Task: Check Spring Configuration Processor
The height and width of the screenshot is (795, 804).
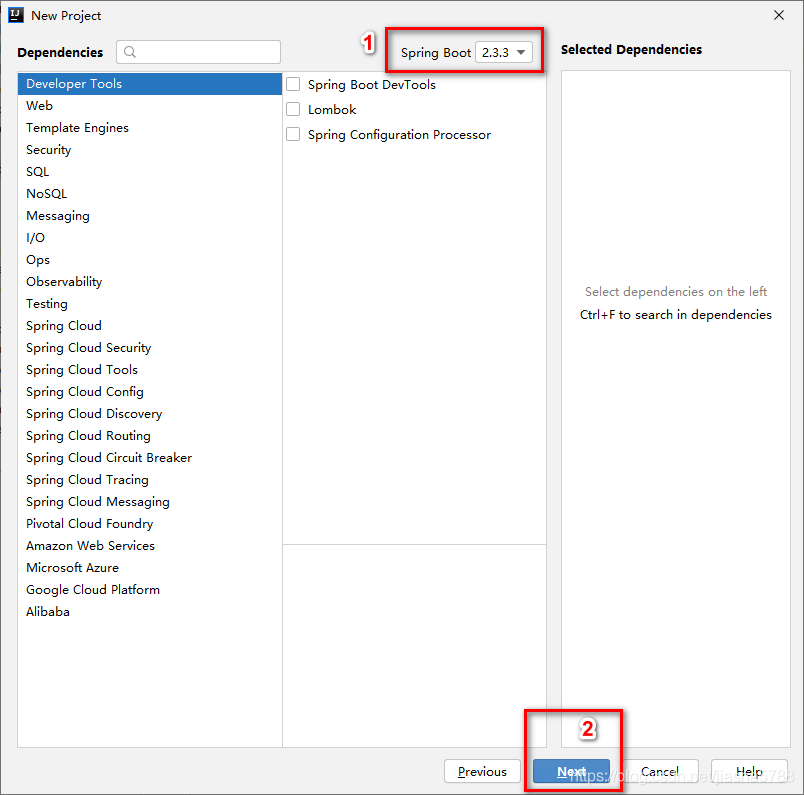Action: tap(293, 134)
